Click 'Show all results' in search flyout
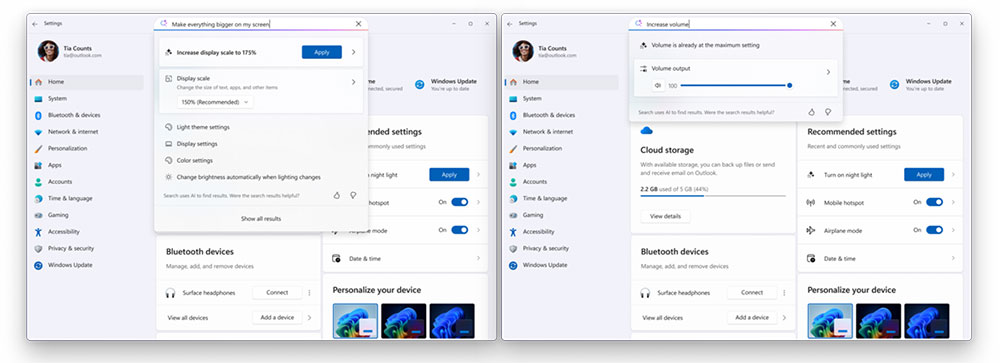 click(x=261, y=219)
